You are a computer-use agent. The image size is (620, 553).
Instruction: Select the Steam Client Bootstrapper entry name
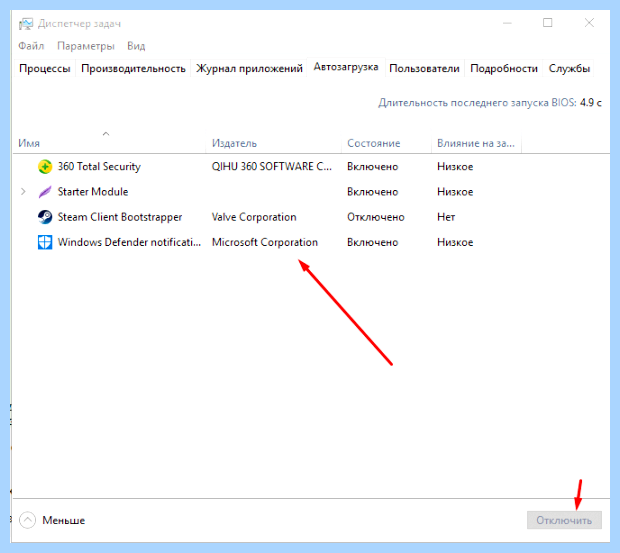pyautogui.click(x=120, y=217)
